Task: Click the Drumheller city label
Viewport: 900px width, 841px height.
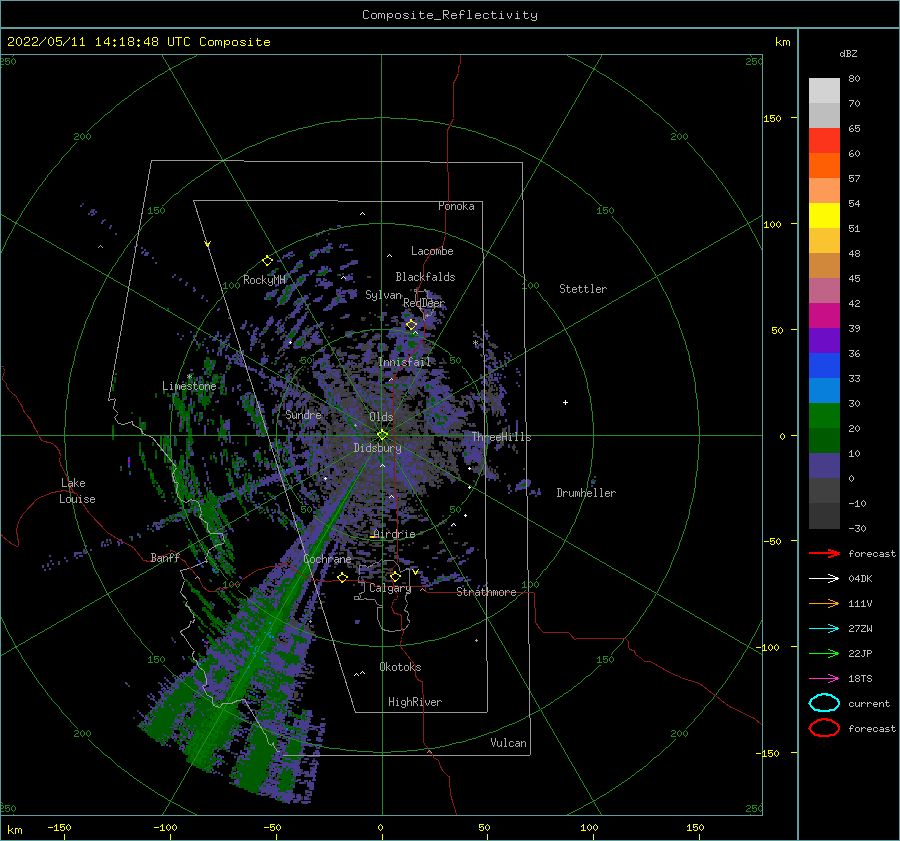Action: (x=586, y=493)
